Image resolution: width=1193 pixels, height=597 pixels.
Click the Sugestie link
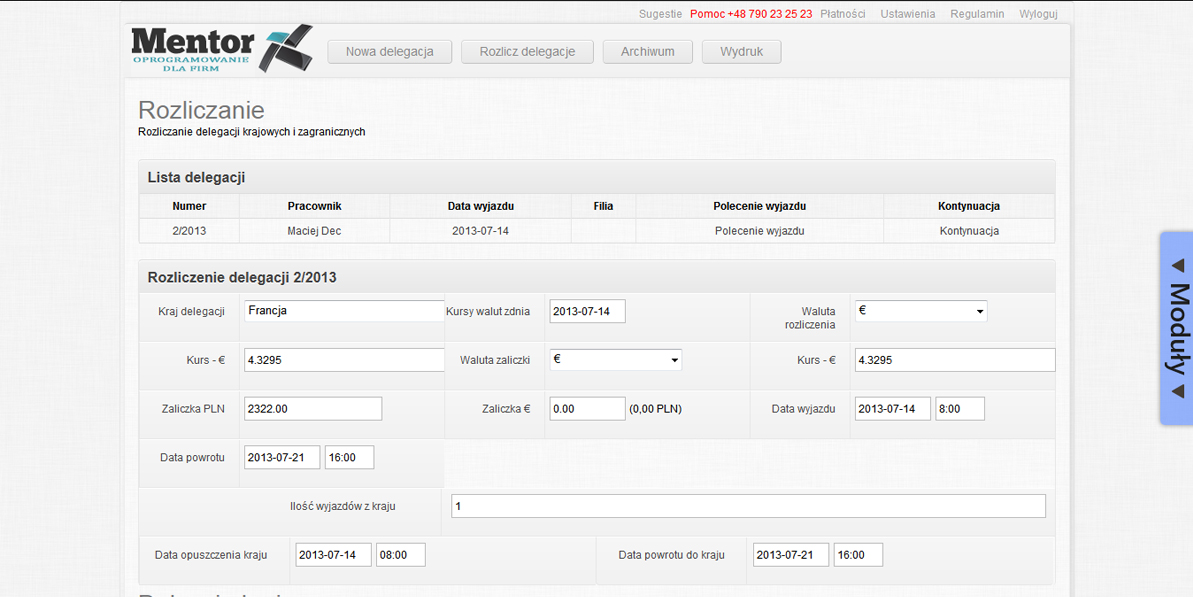(660, 14)
